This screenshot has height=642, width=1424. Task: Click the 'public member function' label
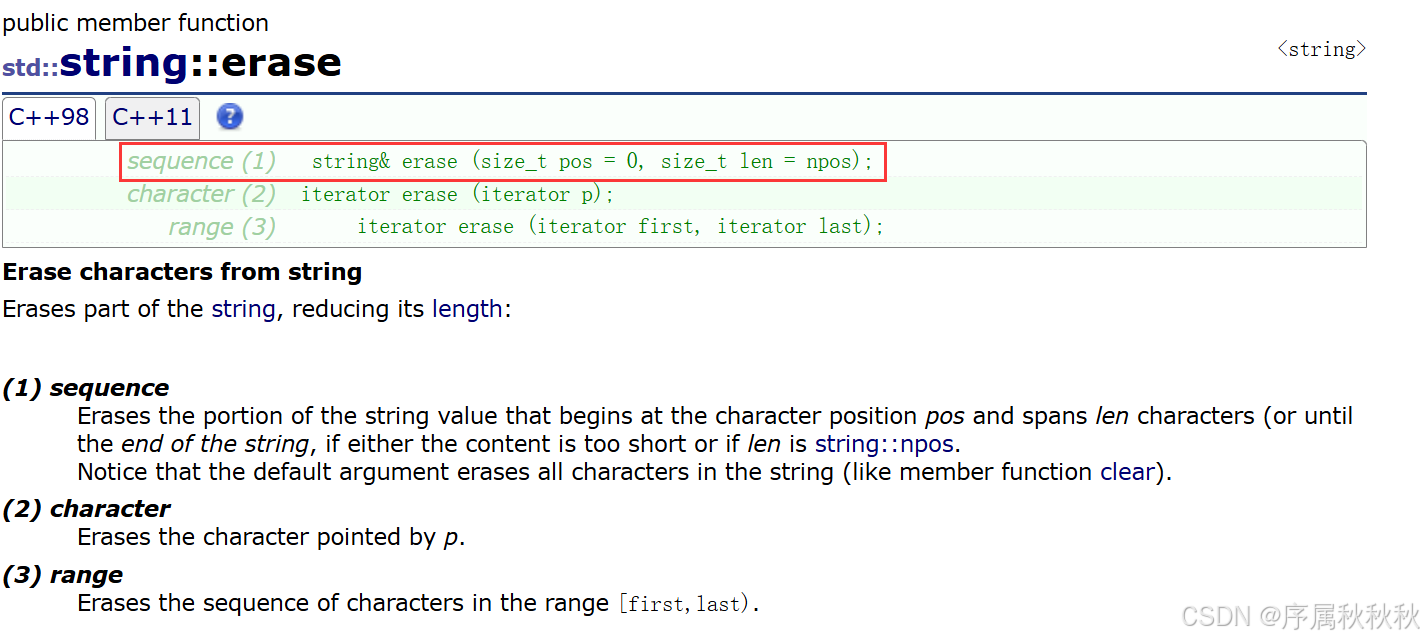136,23
